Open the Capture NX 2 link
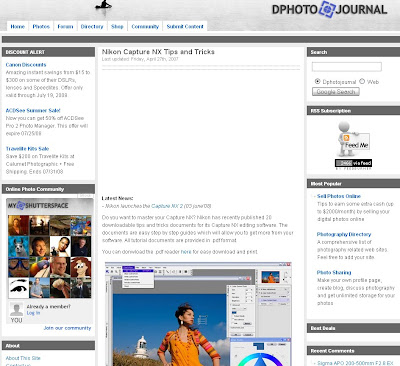The width and height of the screenshot is (400, 366). point(167,206)
